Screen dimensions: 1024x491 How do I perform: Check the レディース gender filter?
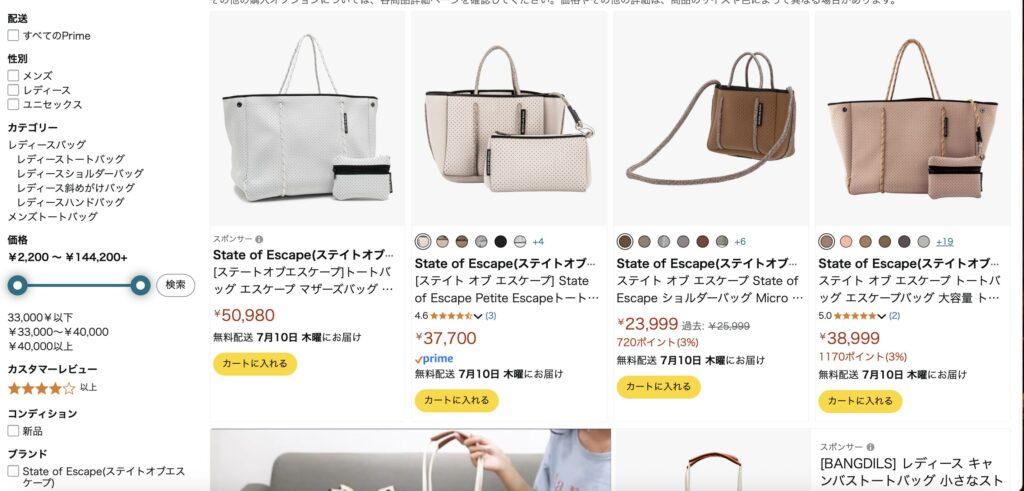pyautogui.click(x=13, y=90)
